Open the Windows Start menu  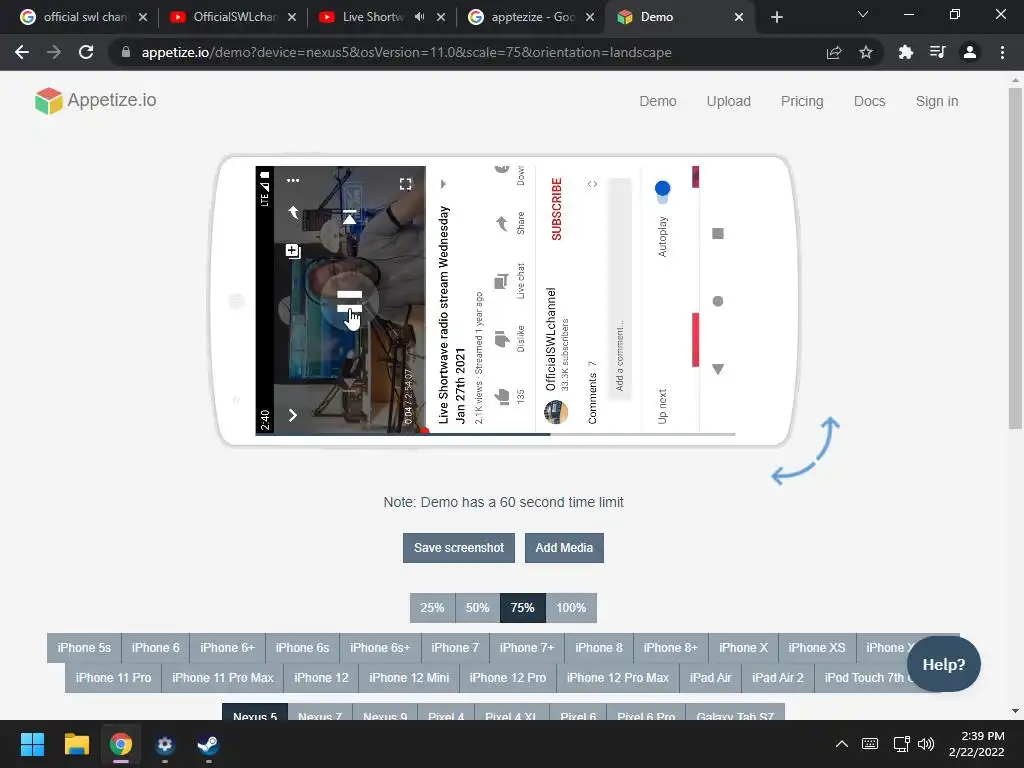point(32,744)
